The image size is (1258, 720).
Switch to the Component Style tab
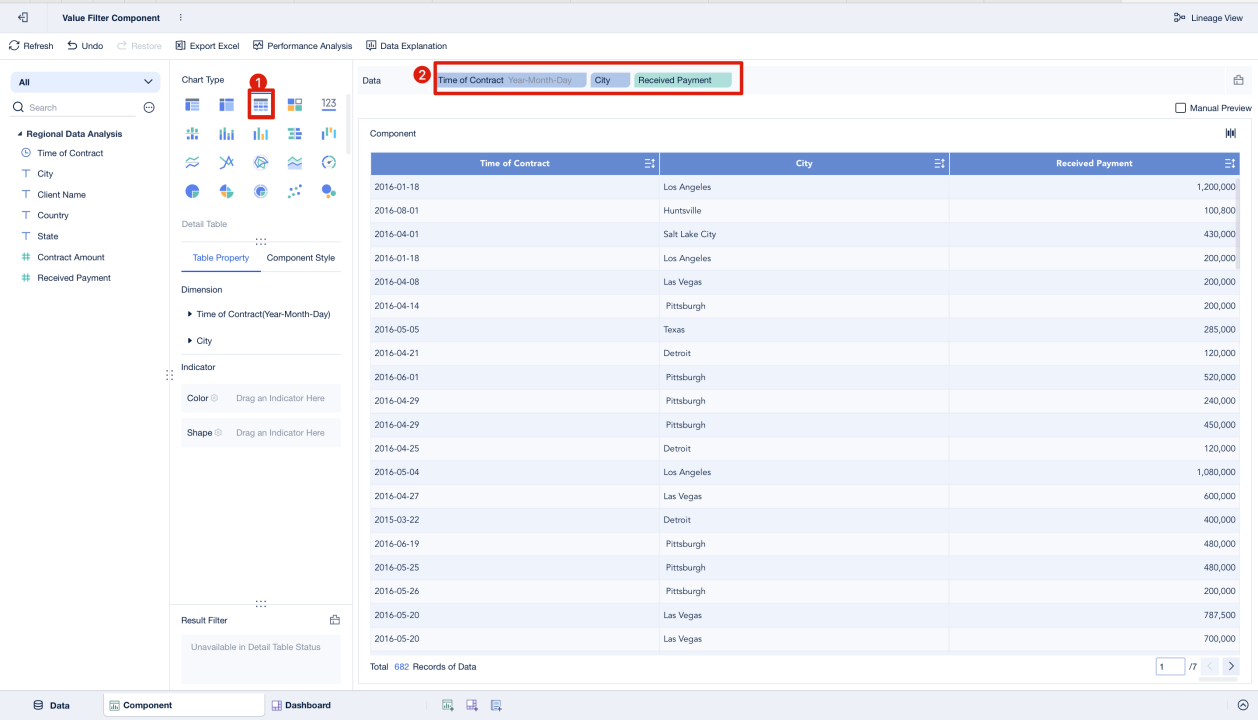click(300, 257)
